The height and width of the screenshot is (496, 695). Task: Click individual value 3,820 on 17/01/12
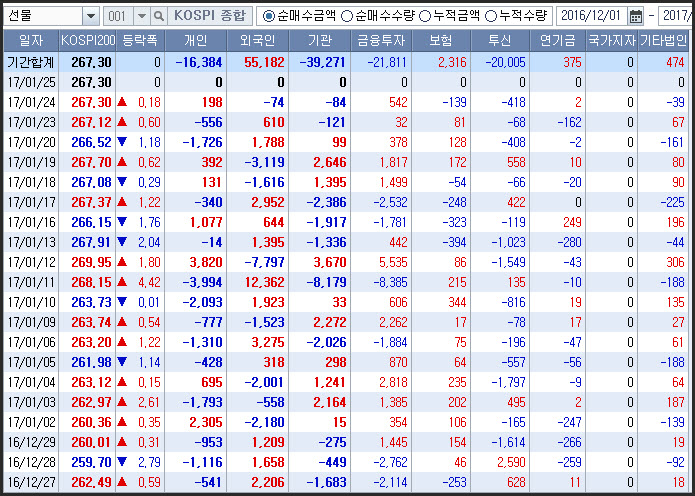206,262
